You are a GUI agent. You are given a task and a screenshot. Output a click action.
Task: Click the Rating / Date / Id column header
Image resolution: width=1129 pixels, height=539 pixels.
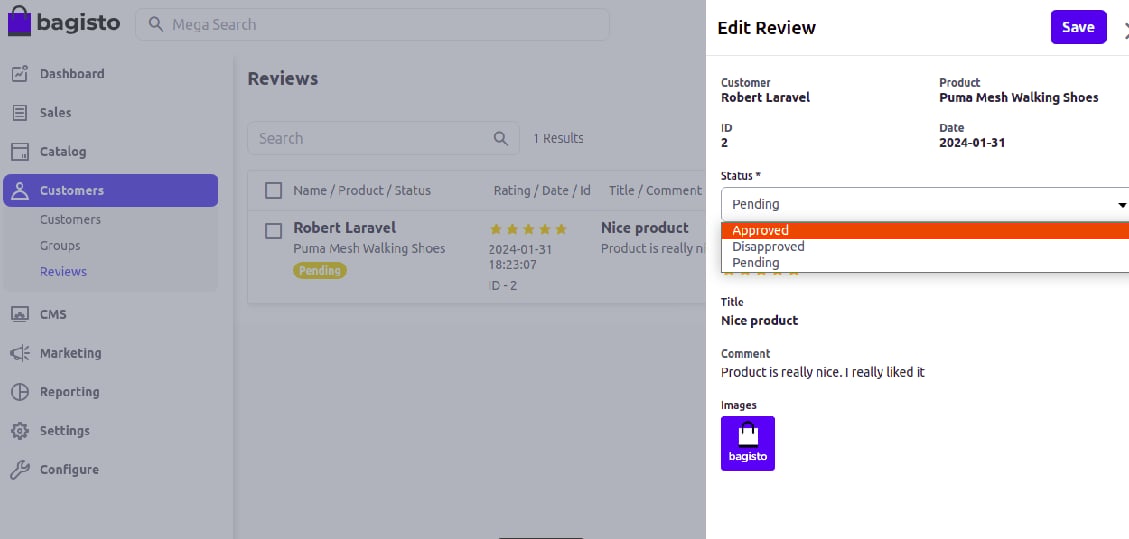[541, 191]
